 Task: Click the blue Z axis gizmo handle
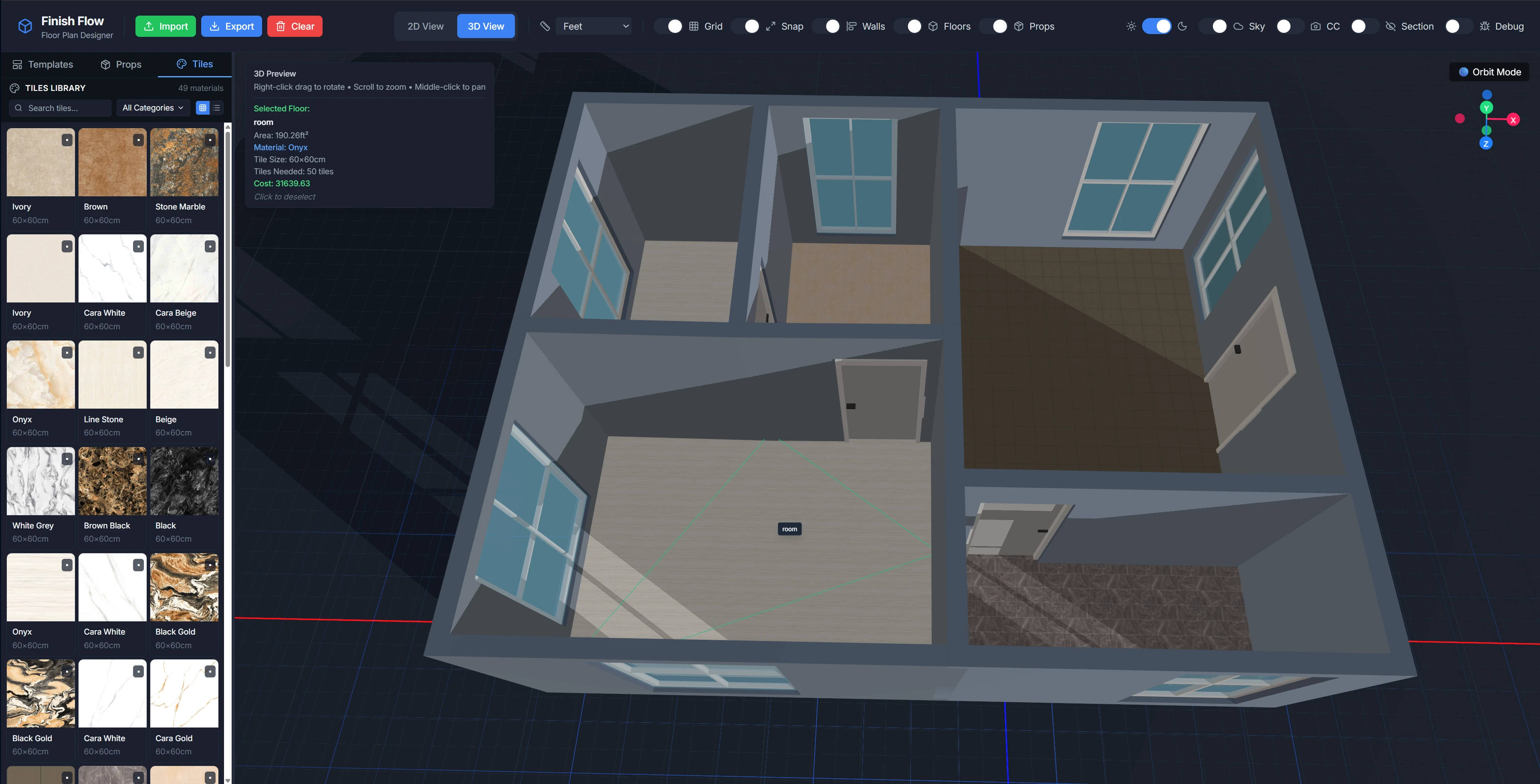coord(1486,143)
